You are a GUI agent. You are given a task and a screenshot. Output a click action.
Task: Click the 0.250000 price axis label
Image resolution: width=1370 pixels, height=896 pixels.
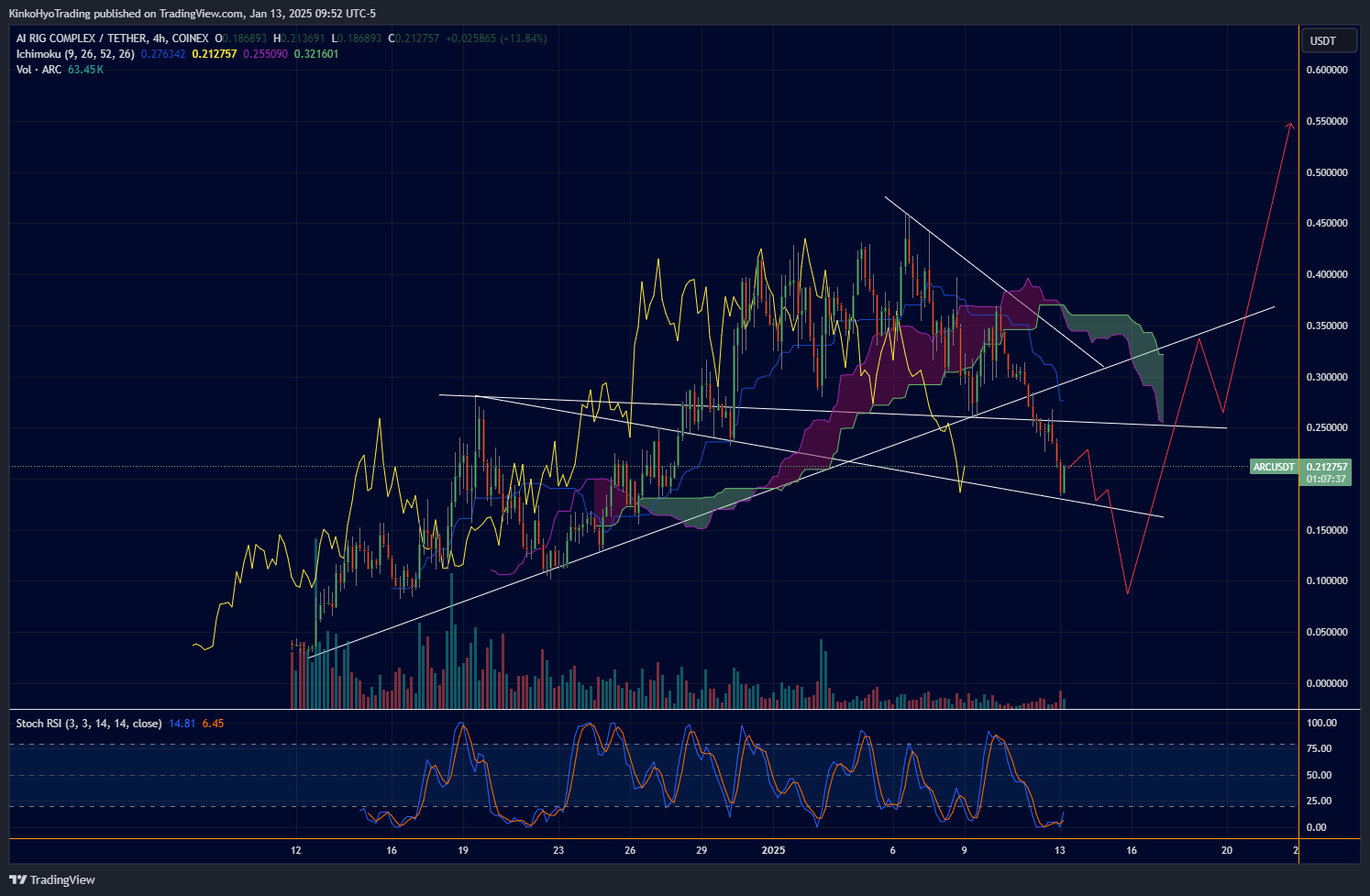pyautogui.click(x=1327, y=427)
